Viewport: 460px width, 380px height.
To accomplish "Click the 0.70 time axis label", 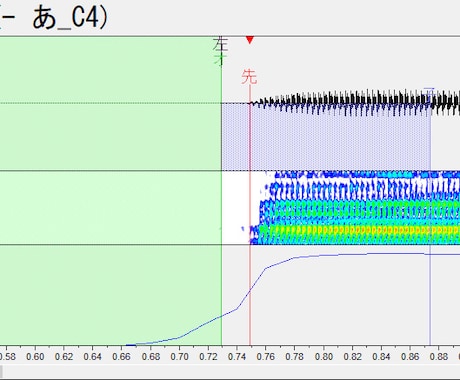I will coord(179,357).
